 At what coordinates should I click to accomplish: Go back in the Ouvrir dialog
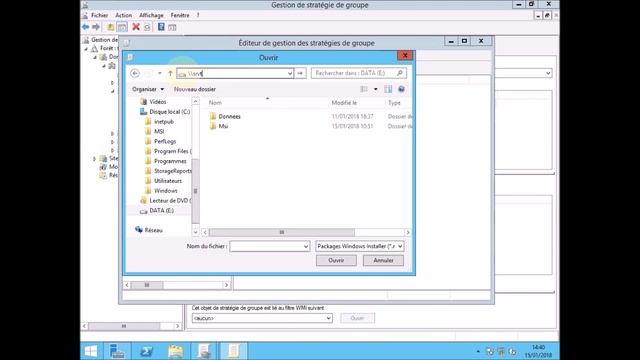(x=135, y=73)
